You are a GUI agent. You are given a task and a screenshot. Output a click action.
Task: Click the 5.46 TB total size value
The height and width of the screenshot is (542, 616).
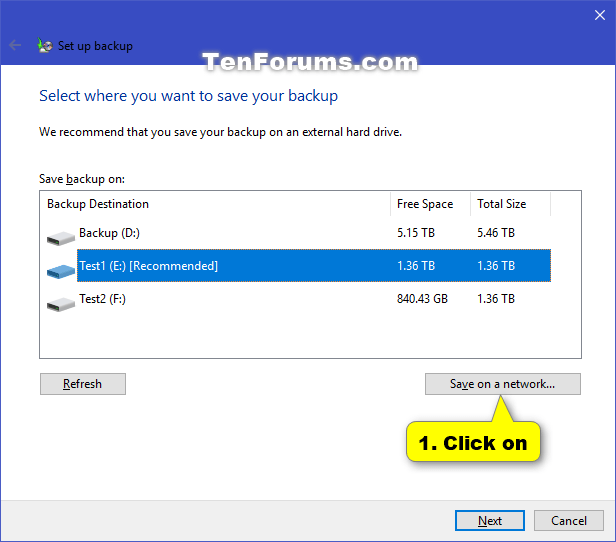point(496,233)
